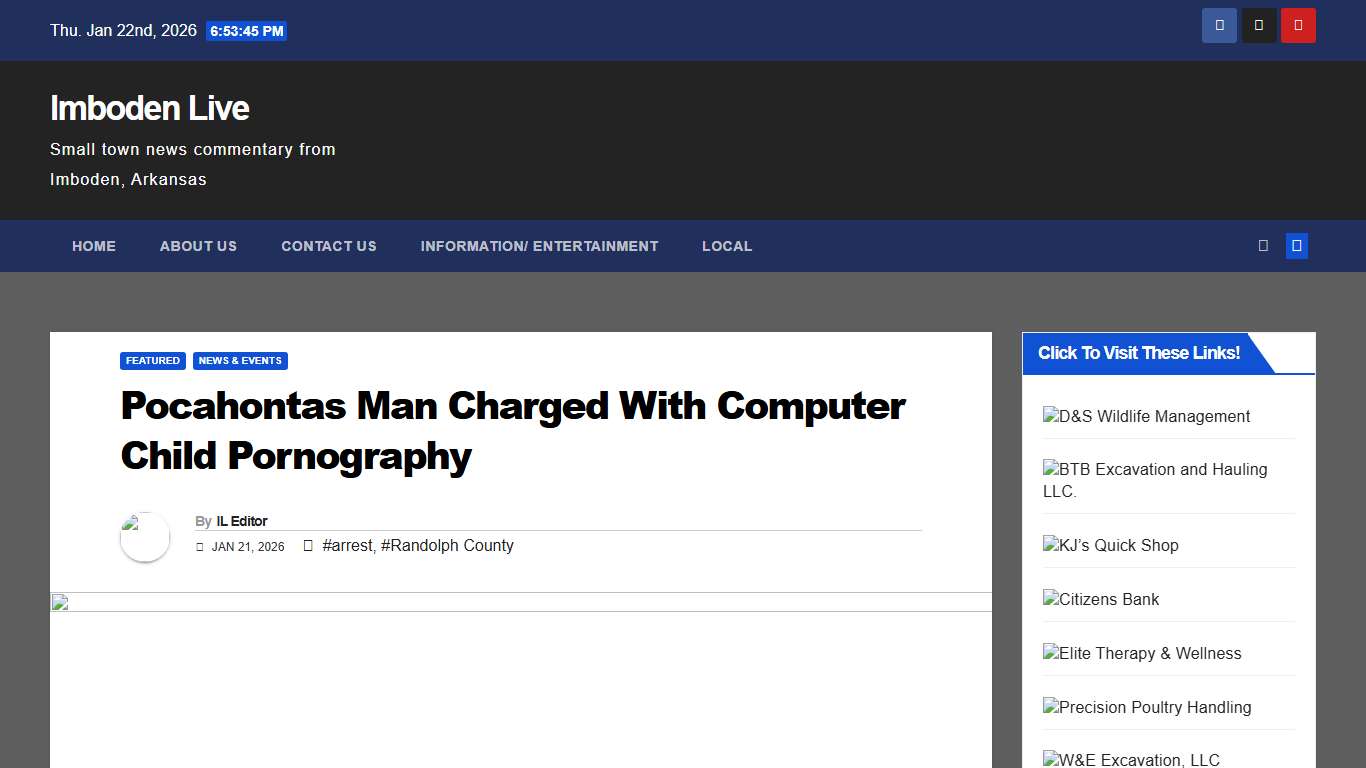Click the Facebook icon in the header
The width and height of the screenshot is (1366, 768).
pos(1219,25)
